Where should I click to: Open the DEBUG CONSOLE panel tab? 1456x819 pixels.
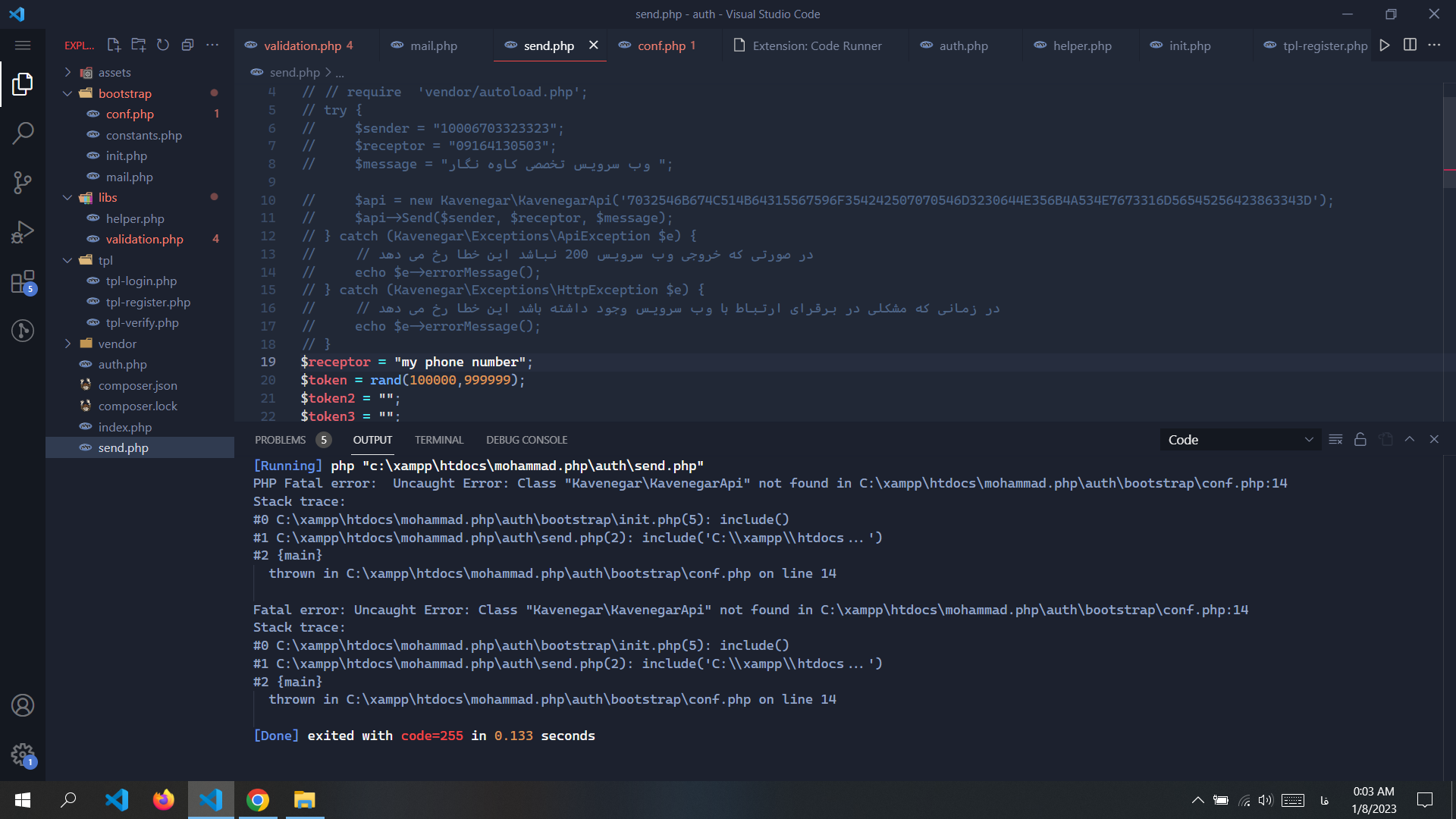tap(526, 440)
